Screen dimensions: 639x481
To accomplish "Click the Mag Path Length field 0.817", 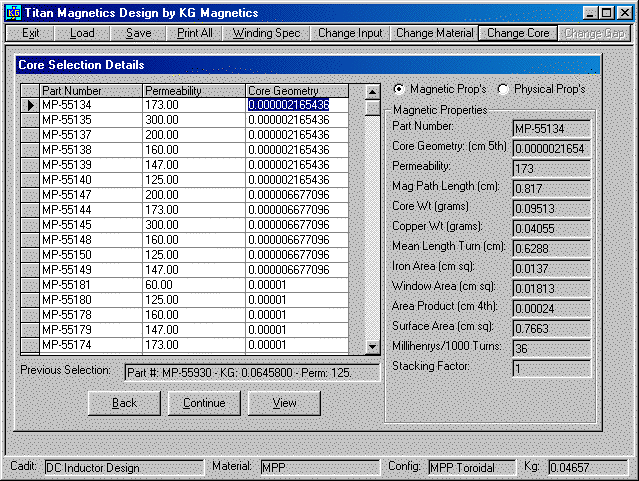I will (x=552, y=189).
